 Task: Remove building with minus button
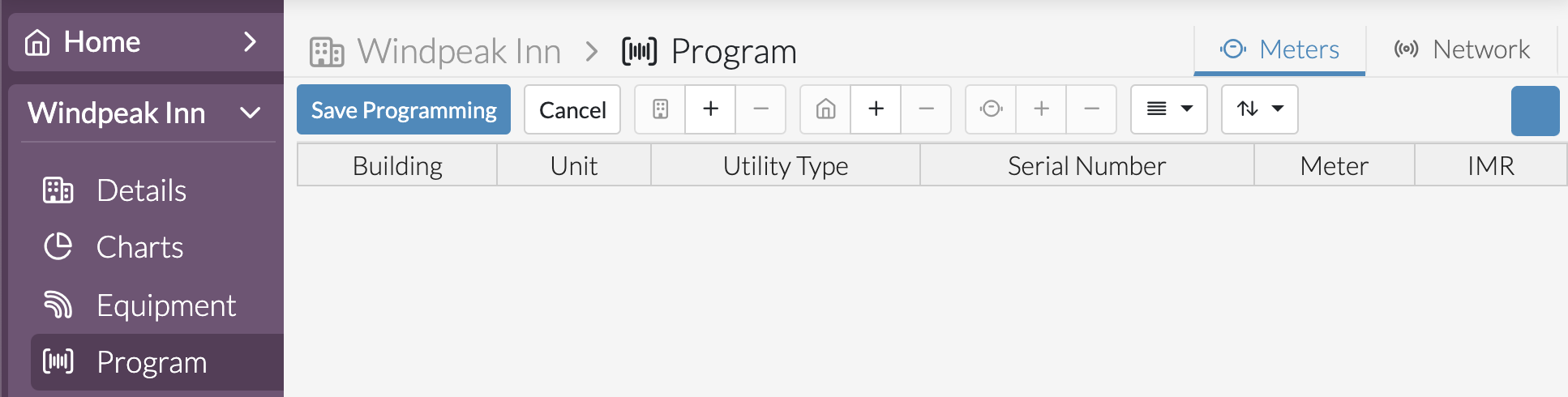coord(760,109)
